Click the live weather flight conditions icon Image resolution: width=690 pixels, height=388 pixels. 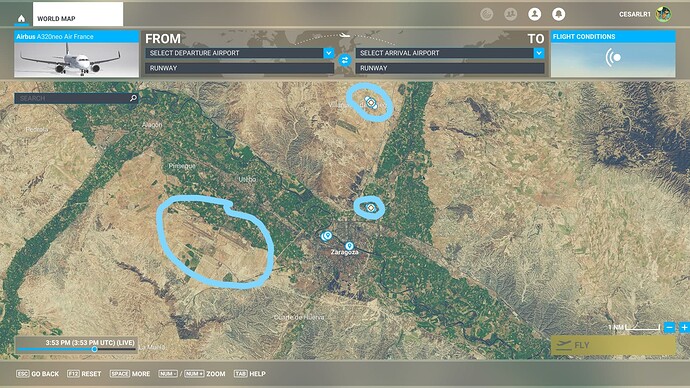613,58
